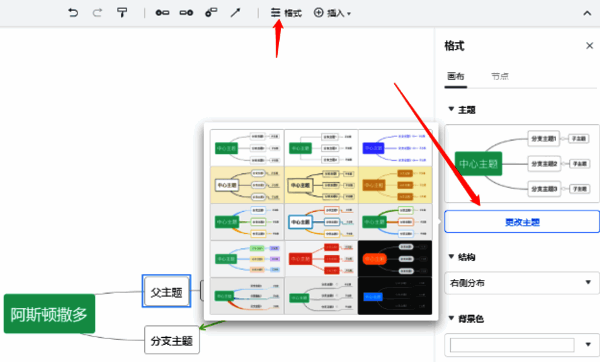
Task: Redo the last undone action
Action: pyautogui.click(x=97, y=13)
